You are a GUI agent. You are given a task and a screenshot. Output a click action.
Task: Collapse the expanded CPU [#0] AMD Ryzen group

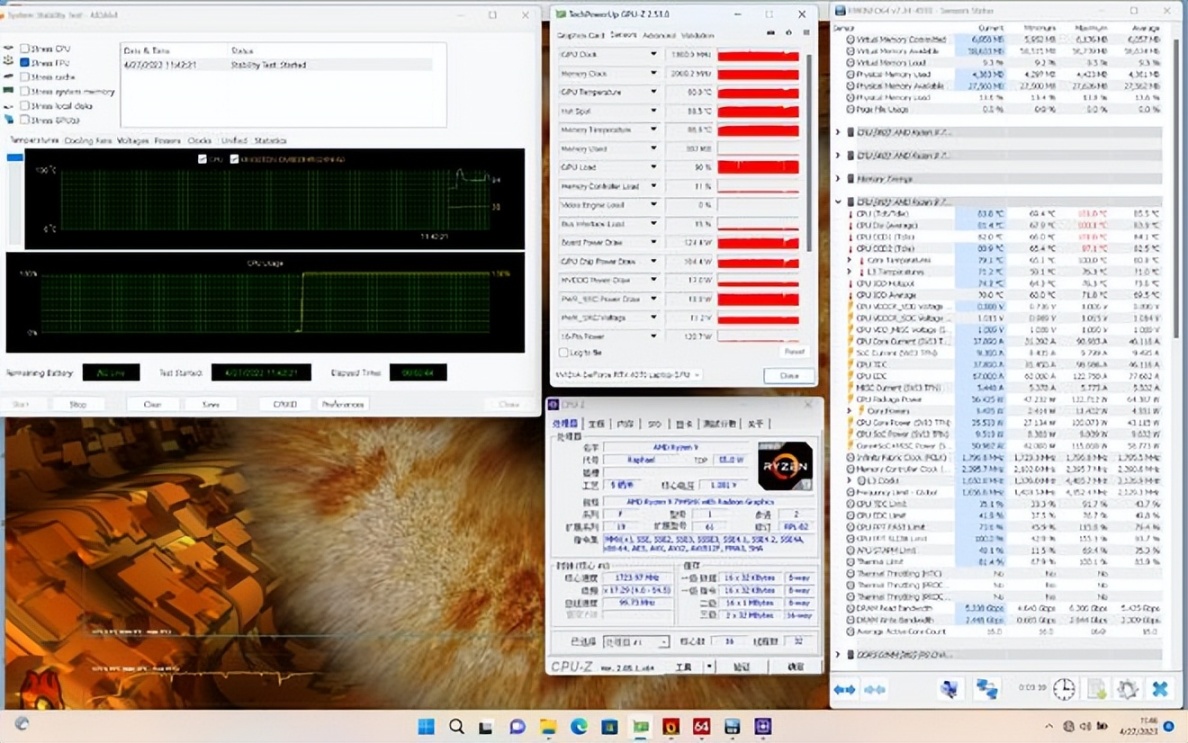[838, 202]
